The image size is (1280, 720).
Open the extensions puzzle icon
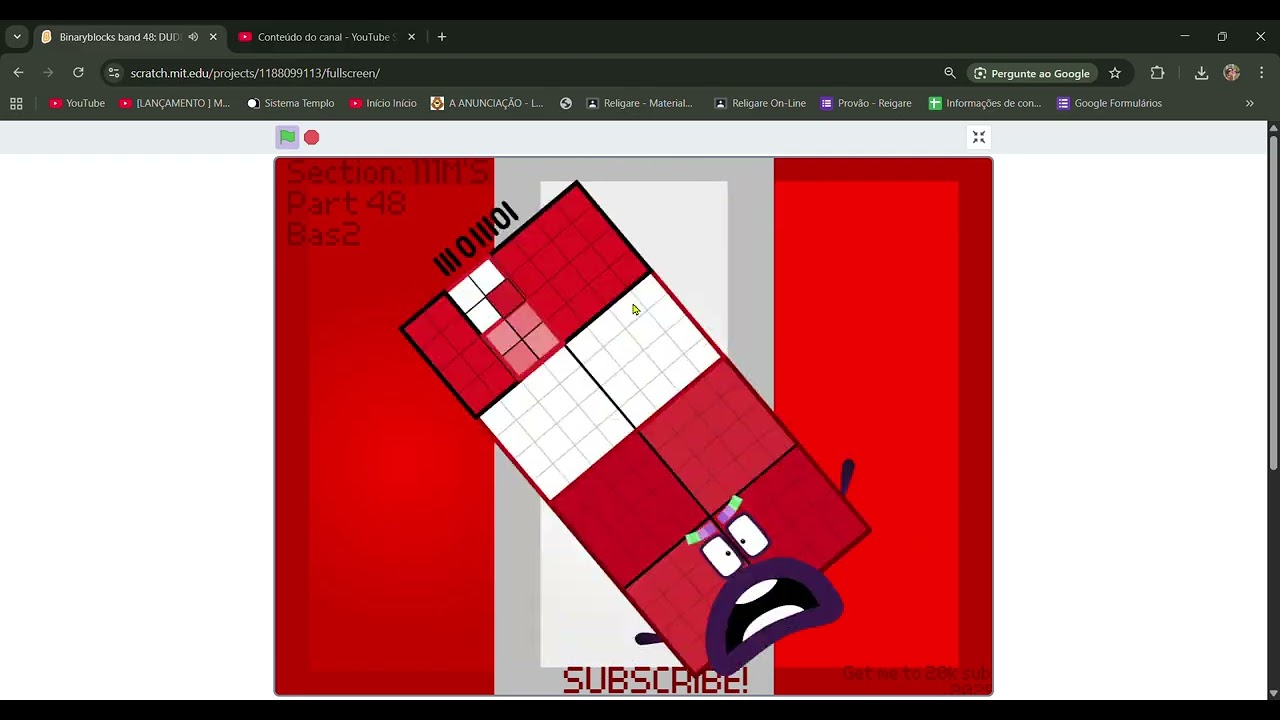tap(1157, 73)
